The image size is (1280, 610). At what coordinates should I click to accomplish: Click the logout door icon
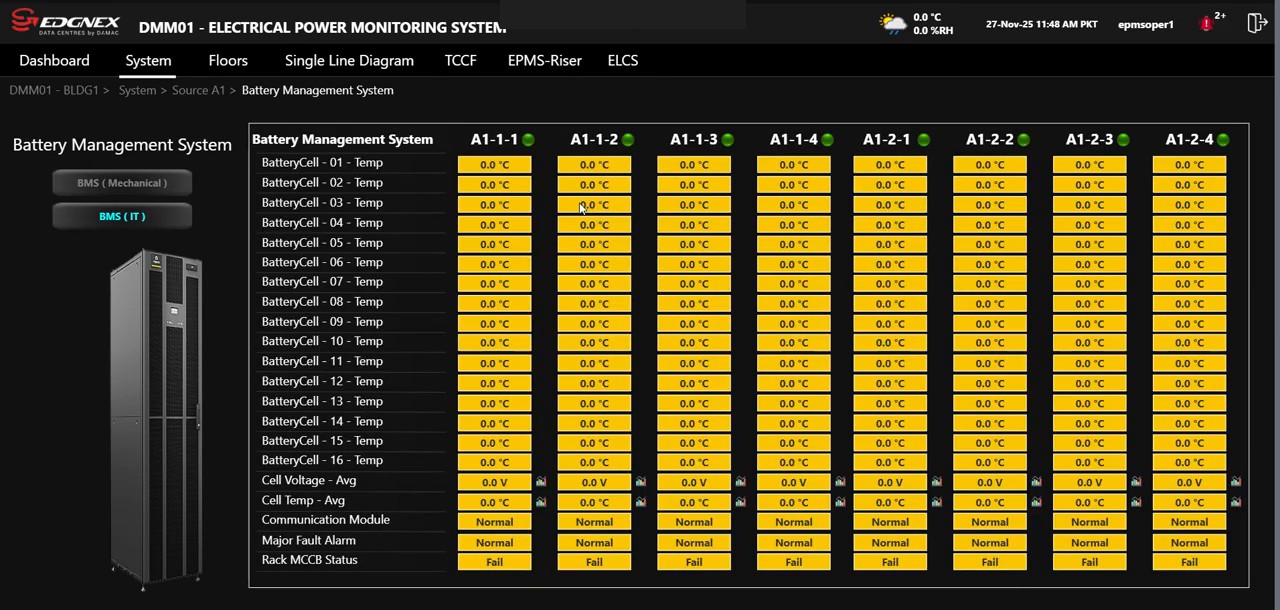point(1257,23)
